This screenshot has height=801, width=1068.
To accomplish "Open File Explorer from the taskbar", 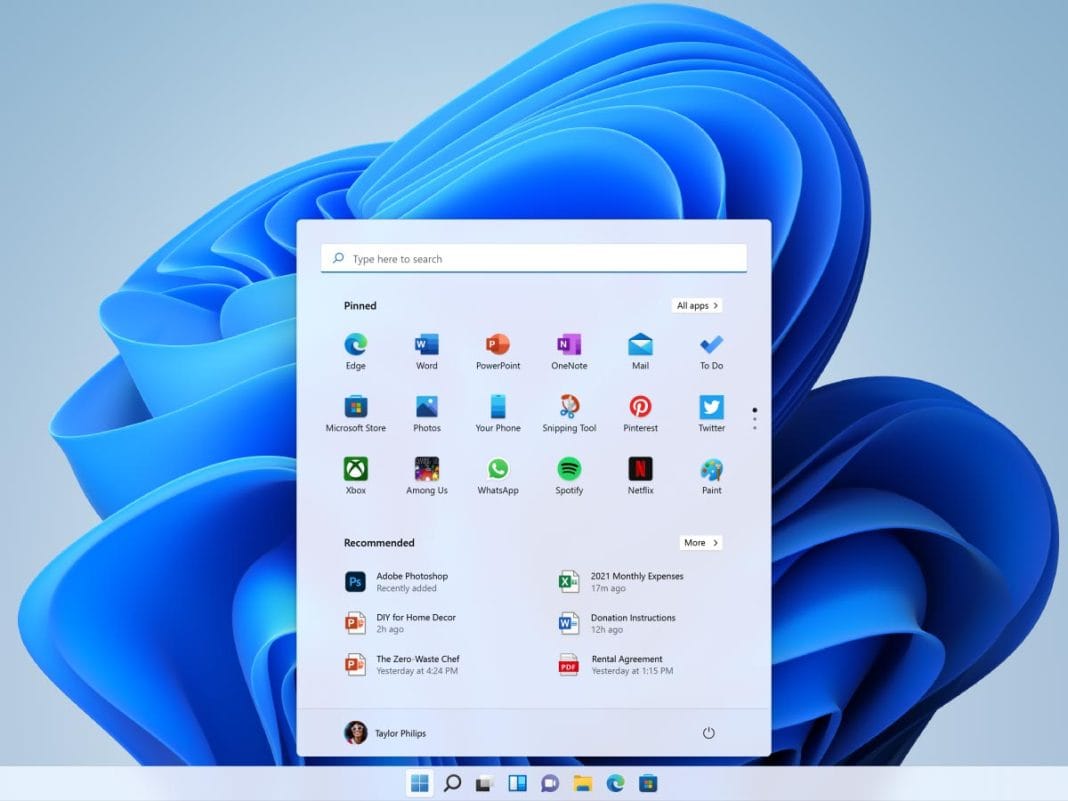I will (x=582, y=783).
